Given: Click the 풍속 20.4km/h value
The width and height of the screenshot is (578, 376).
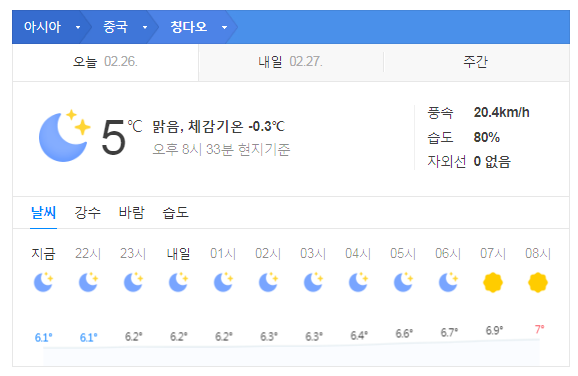Looking at the screenshot, I should (501, 112).
